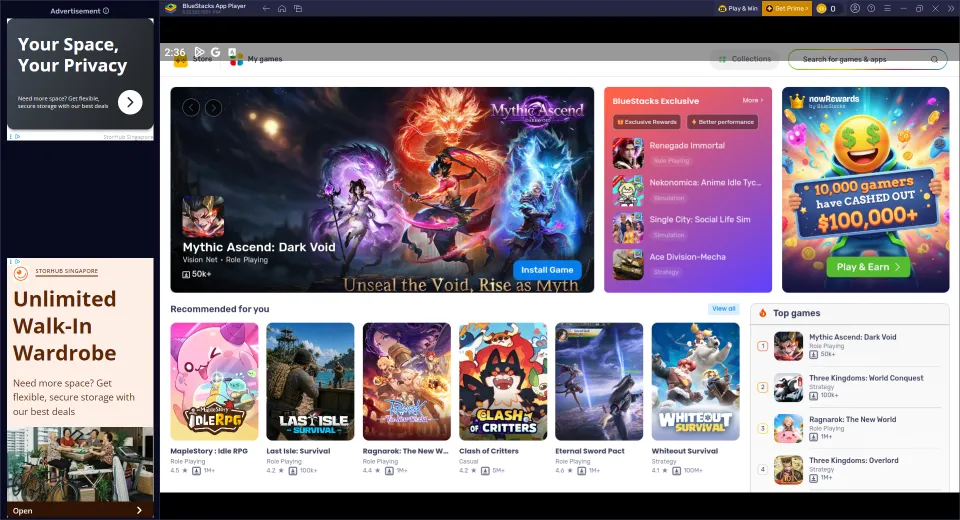Viewport: 960px width, 520px height.
Task: Open Renegade Immortal game icon
Action: (x=628, y=153)
